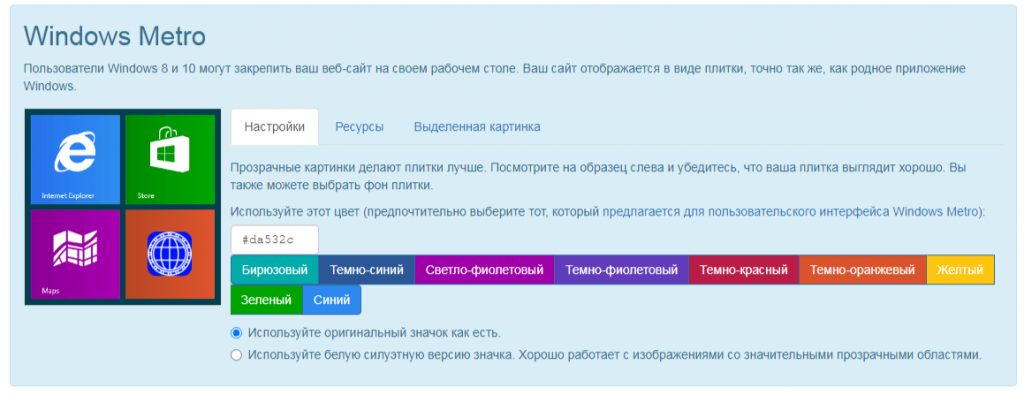Select the Бирюзовый color swatch
The width and height of the screenshot is (1024, 395).
pos(274,270)
